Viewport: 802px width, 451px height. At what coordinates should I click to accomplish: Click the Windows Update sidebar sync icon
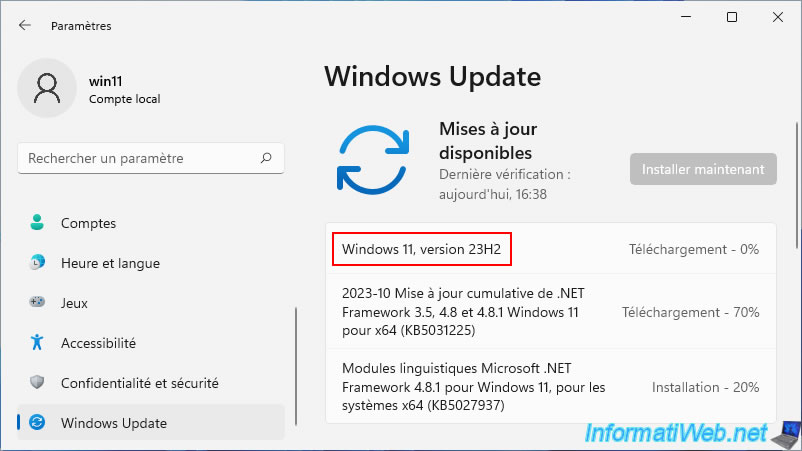(37, 423)
